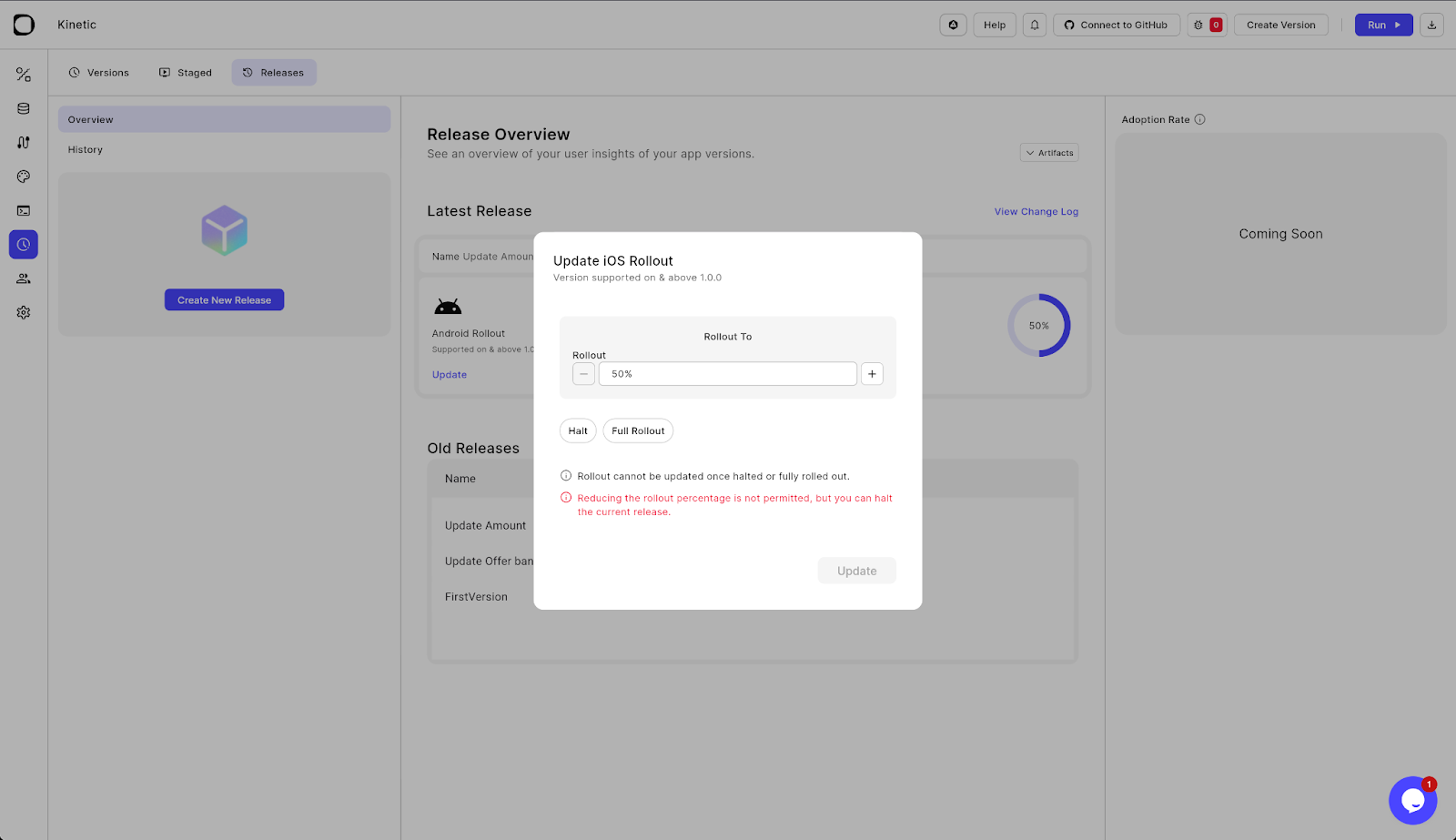This screenshot has height=840, width=1456.
Task: Click the 'Update iOS Rollout' dialog title
Action: [613, 261]
